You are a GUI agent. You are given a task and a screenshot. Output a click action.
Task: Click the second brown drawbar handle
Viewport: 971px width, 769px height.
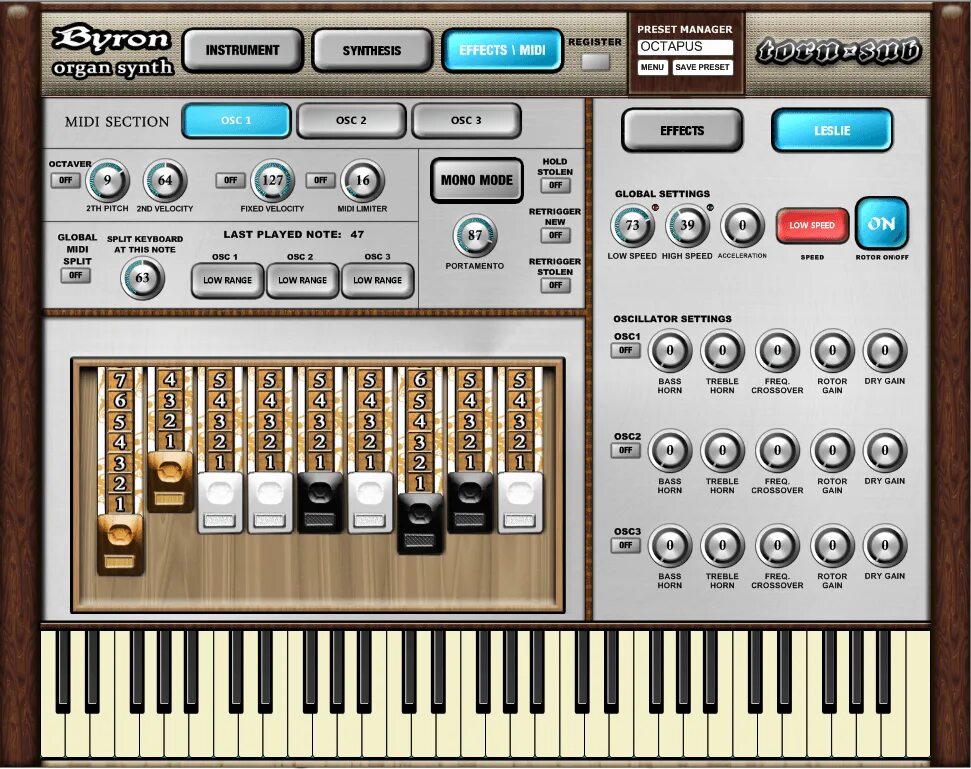pyautogui.click(x=170, y=482)
